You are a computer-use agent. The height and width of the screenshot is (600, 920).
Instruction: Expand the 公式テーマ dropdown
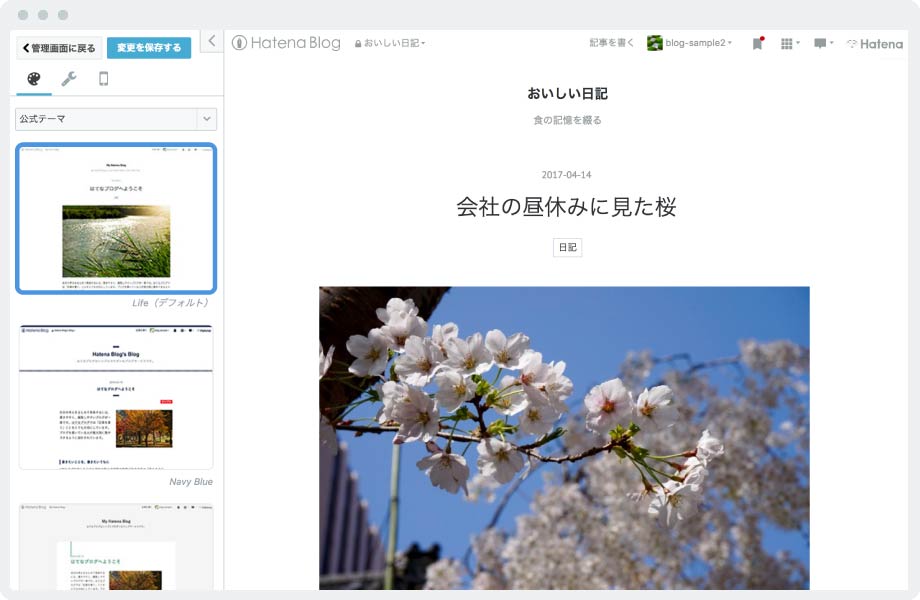(x=116, y=119)
